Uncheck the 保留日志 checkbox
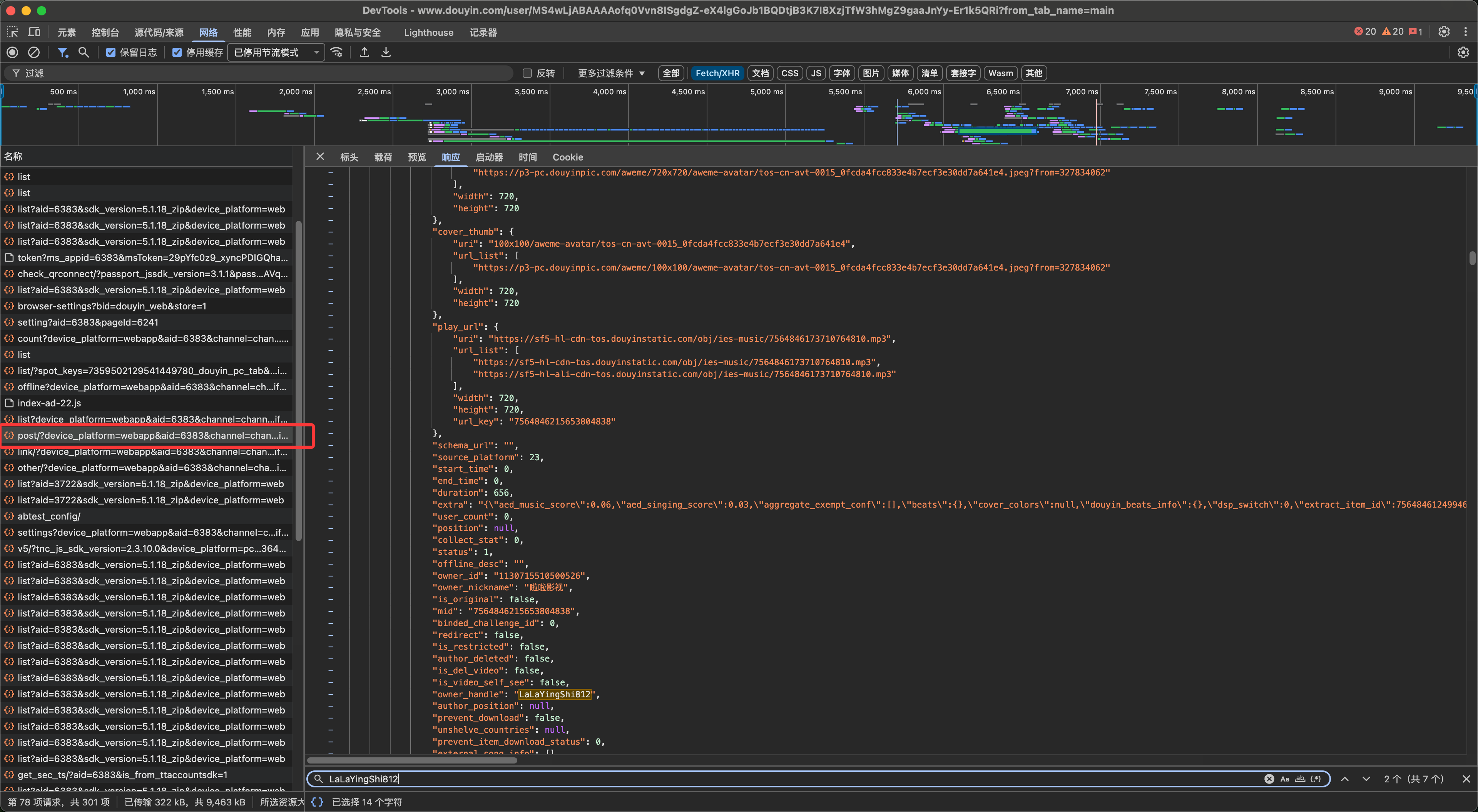 click(x=111, y=52)
